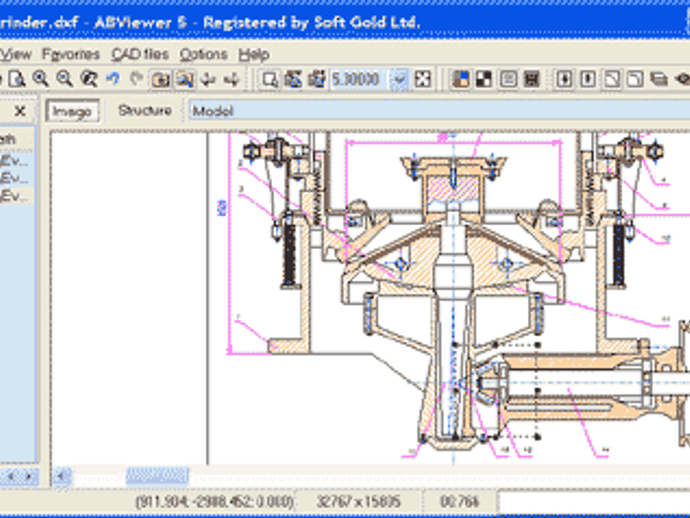Click the first boxed arrow toolbar icon
Image resolution: width=690 pixels, height=518 pixels.
565,80
